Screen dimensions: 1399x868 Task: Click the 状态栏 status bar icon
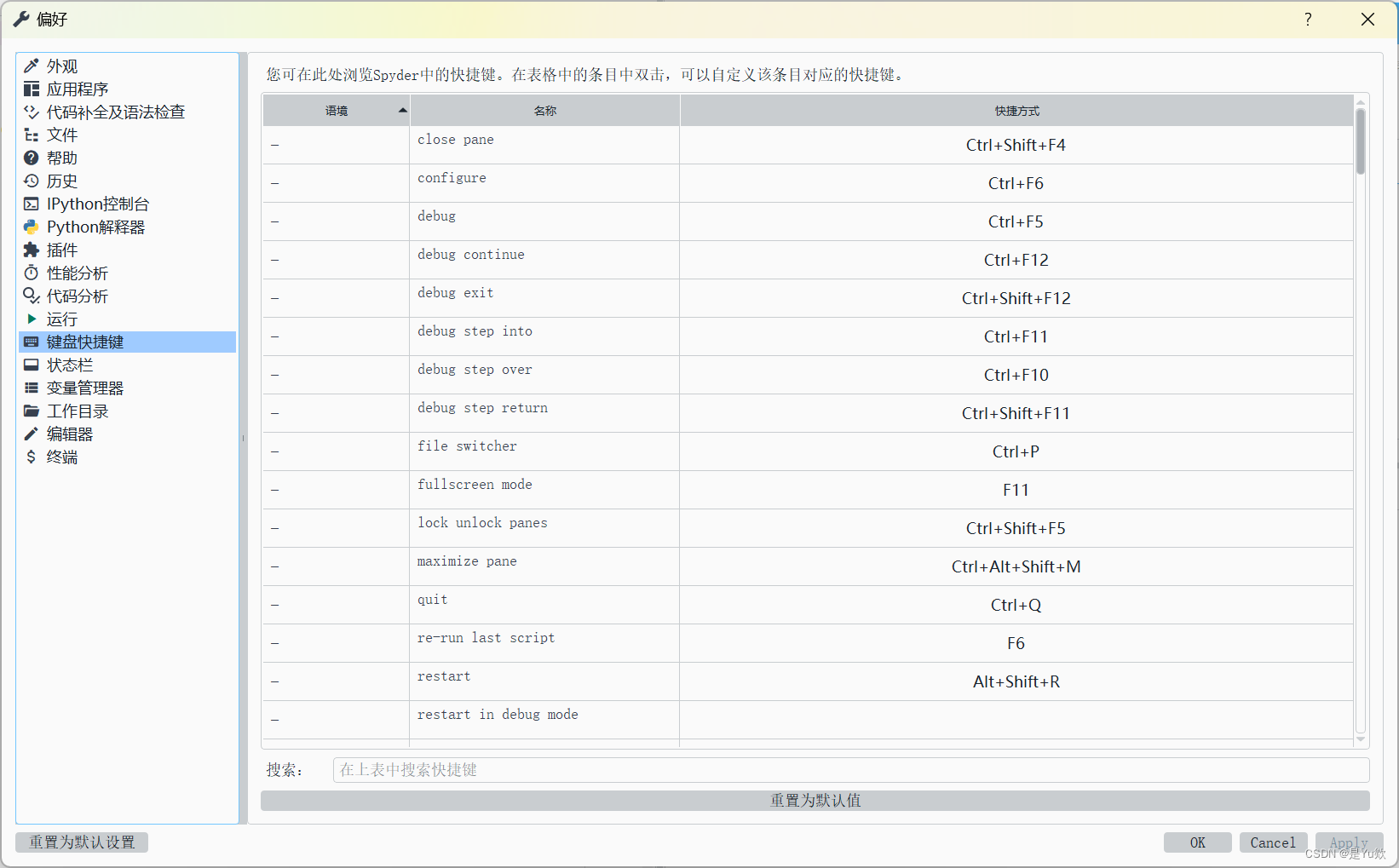click(x=32, y=365)
